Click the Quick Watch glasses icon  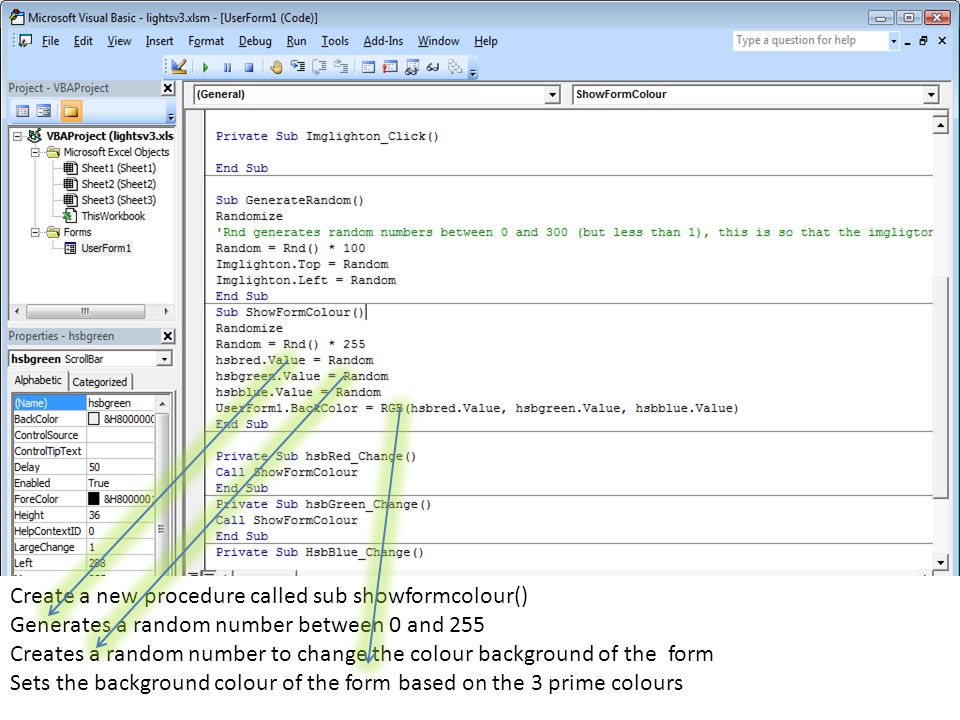point(433,67)
